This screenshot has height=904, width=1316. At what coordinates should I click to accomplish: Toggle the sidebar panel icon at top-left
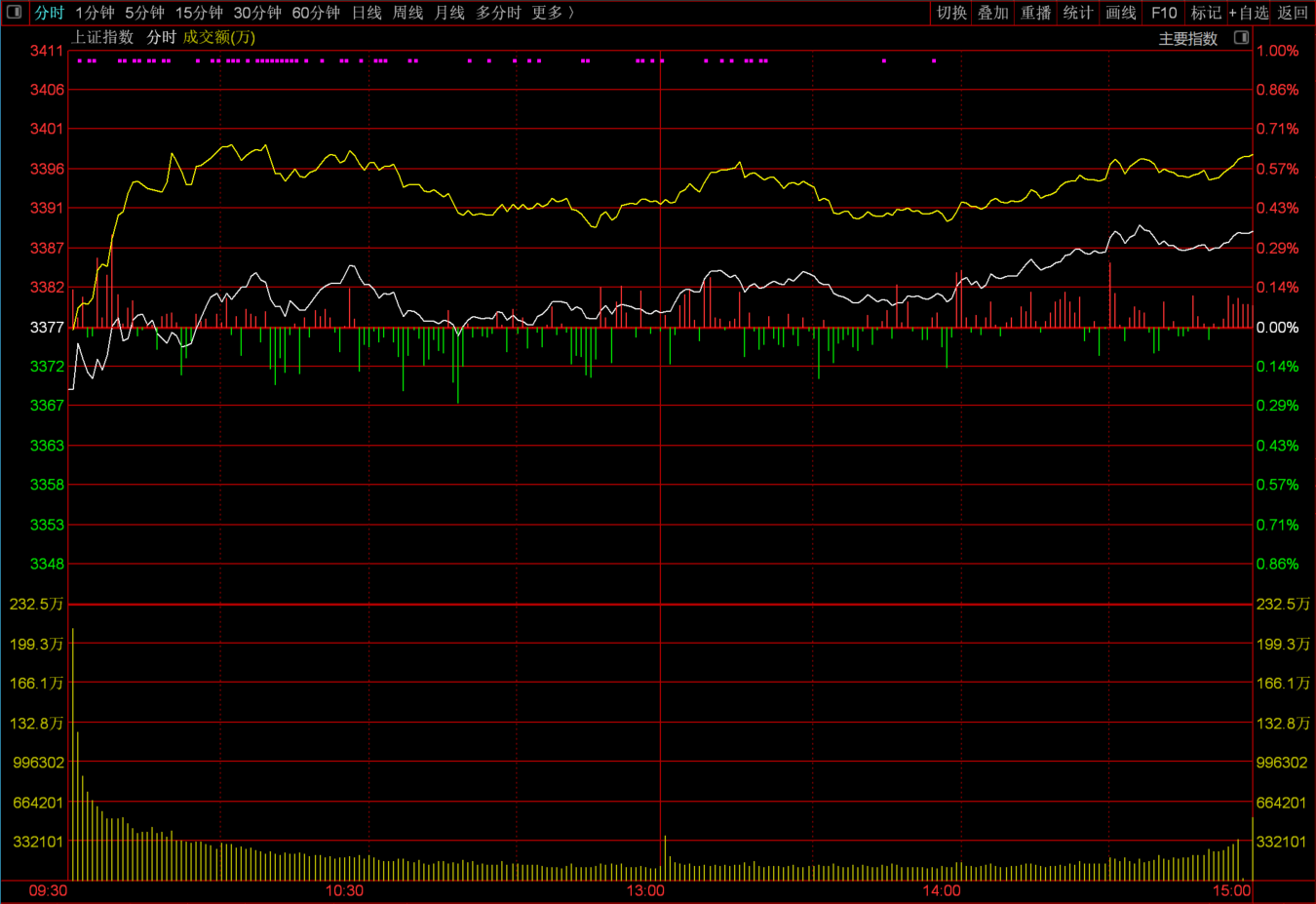(14, 13)
